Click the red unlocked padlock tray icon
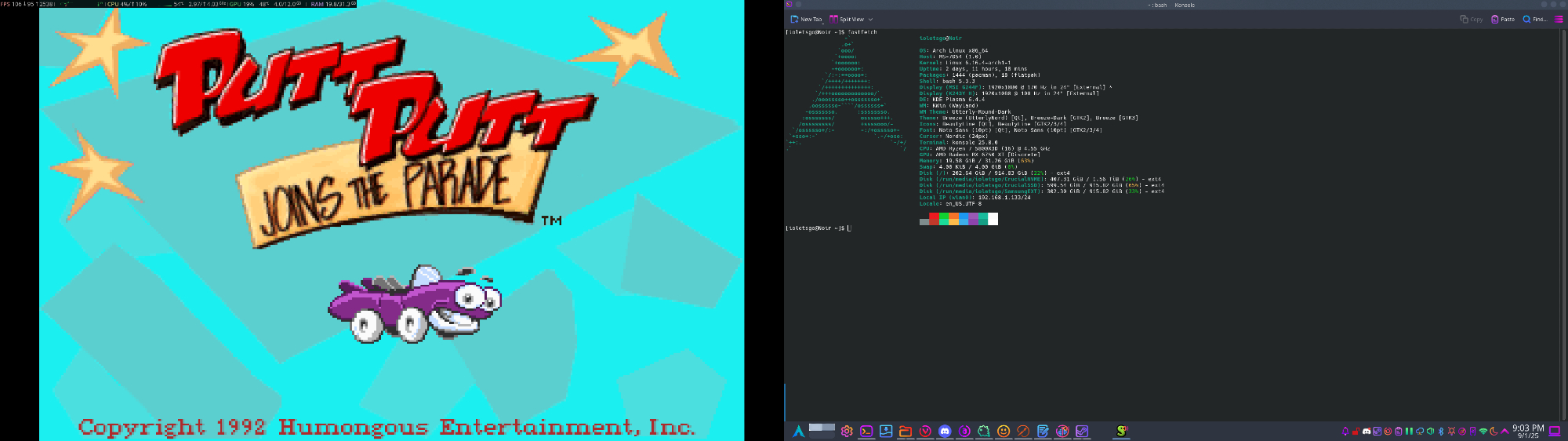The width and height of the screenshot is (1568, 441). coord(1356,432)
